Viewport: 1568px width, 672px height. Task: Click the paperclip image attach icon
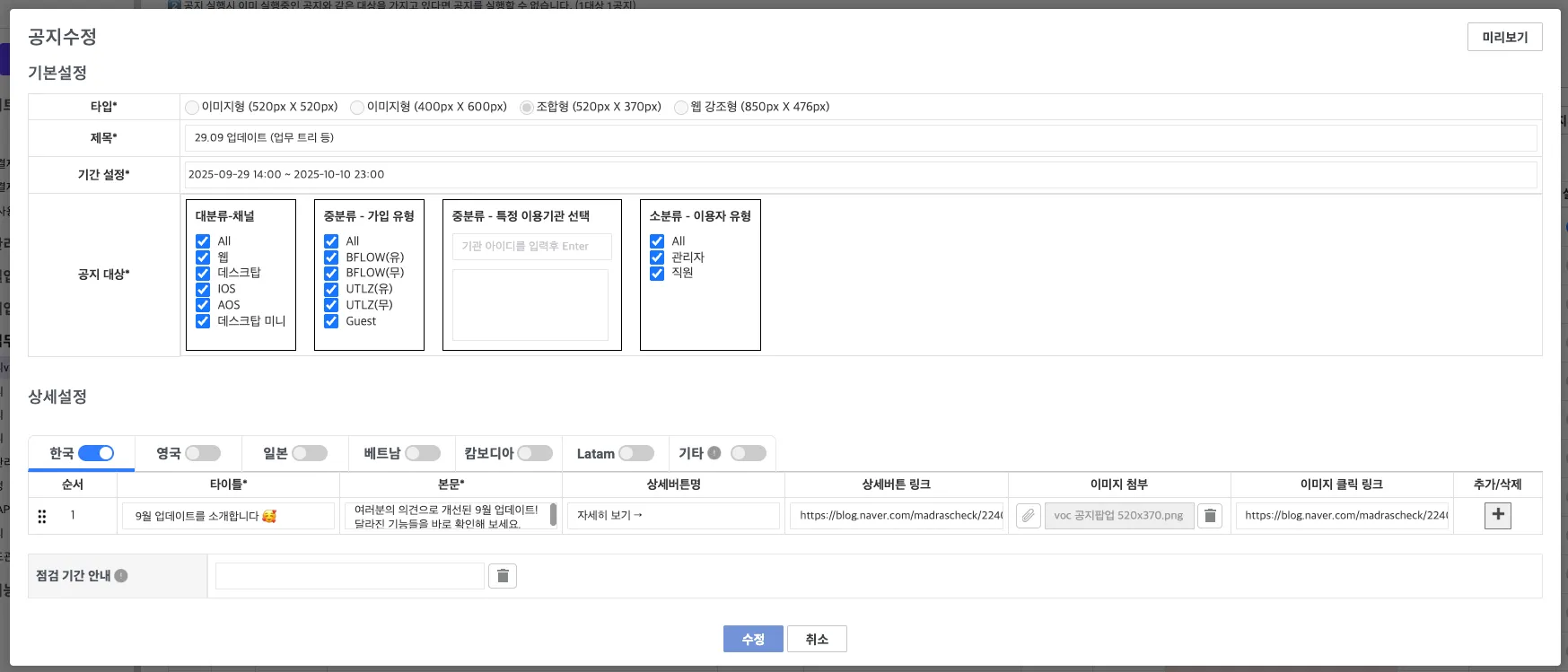click(x=1028, y=516)
